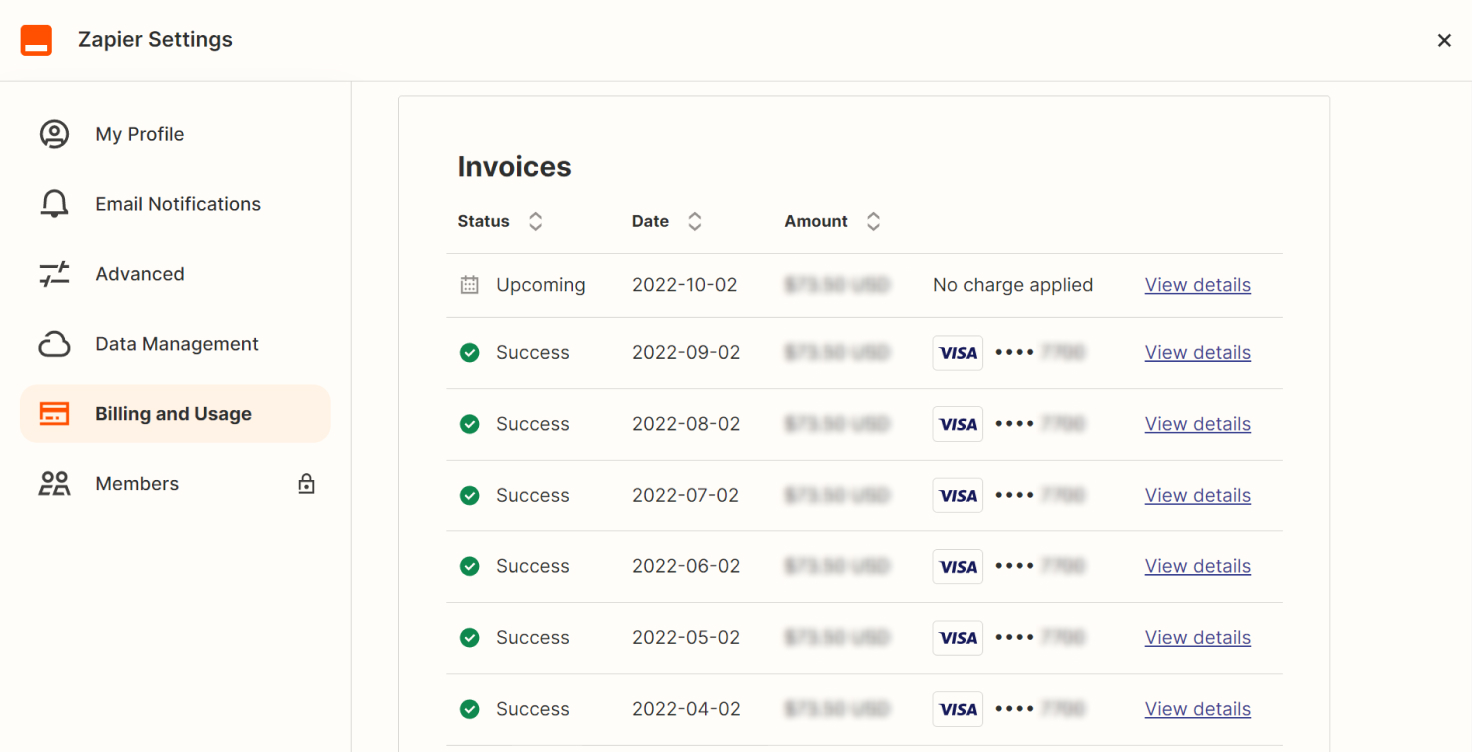This screenshot has width=1472, height=752.
Task: Click the orange Zapier logo
Action: click(x=36, y=40)
